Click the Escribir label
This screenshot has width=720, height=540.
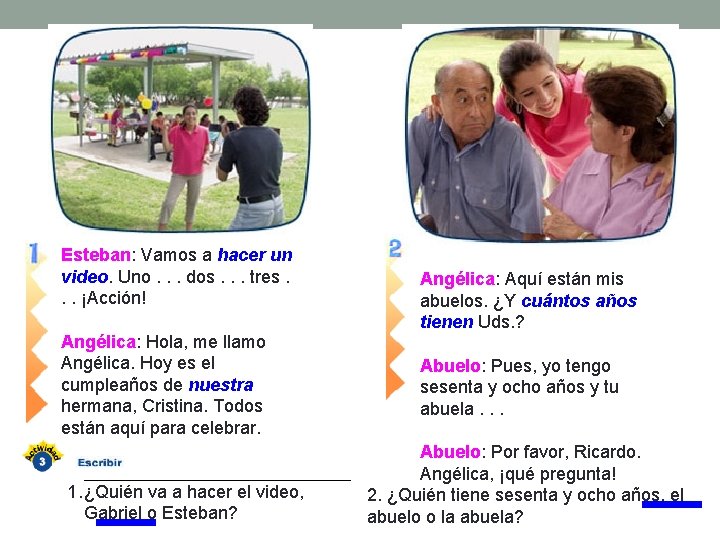tap(100, 462)
